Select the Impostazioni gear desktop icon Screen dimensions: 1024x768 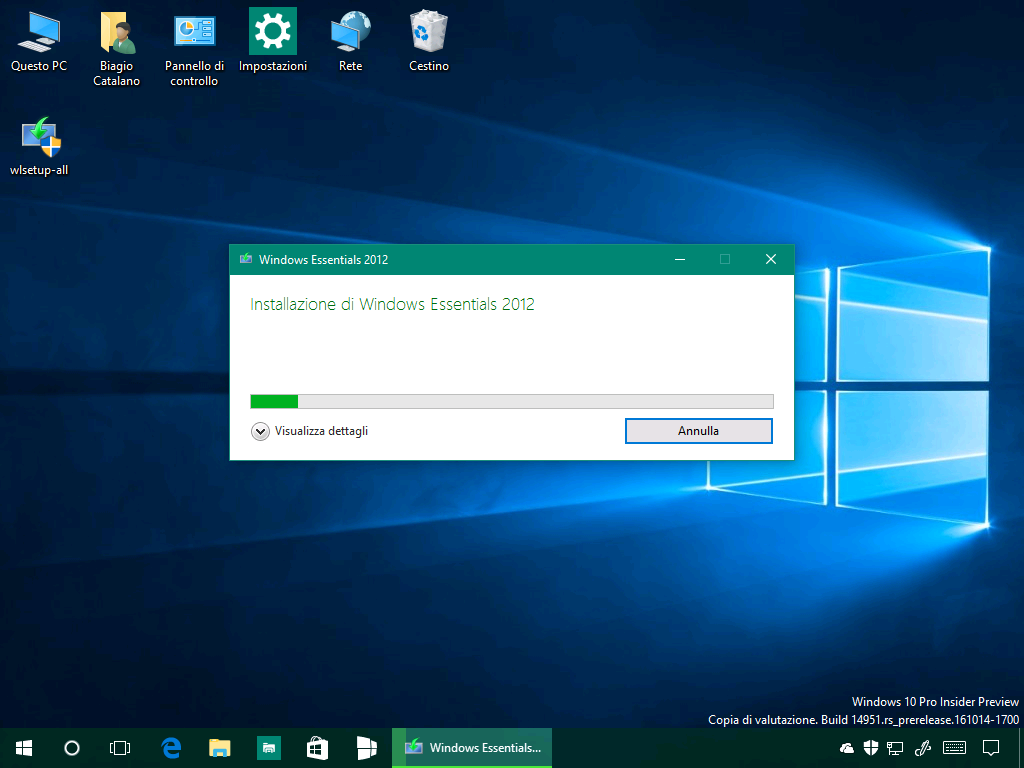coord(272,40)
